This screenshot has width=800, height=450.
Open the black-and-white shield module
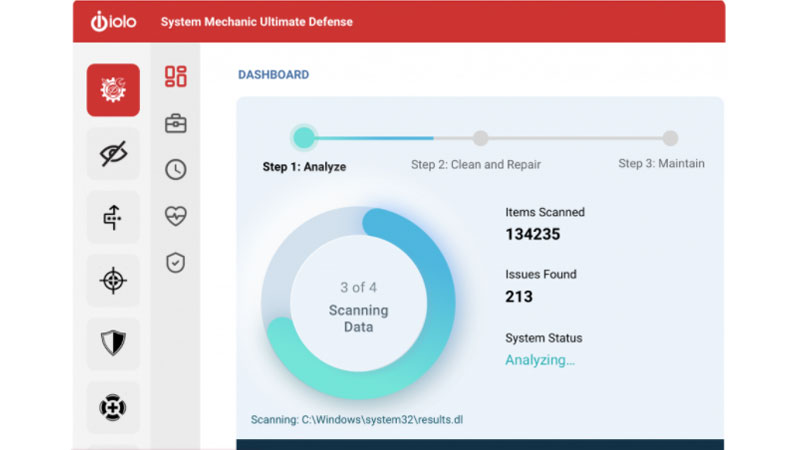pos(113,343)
